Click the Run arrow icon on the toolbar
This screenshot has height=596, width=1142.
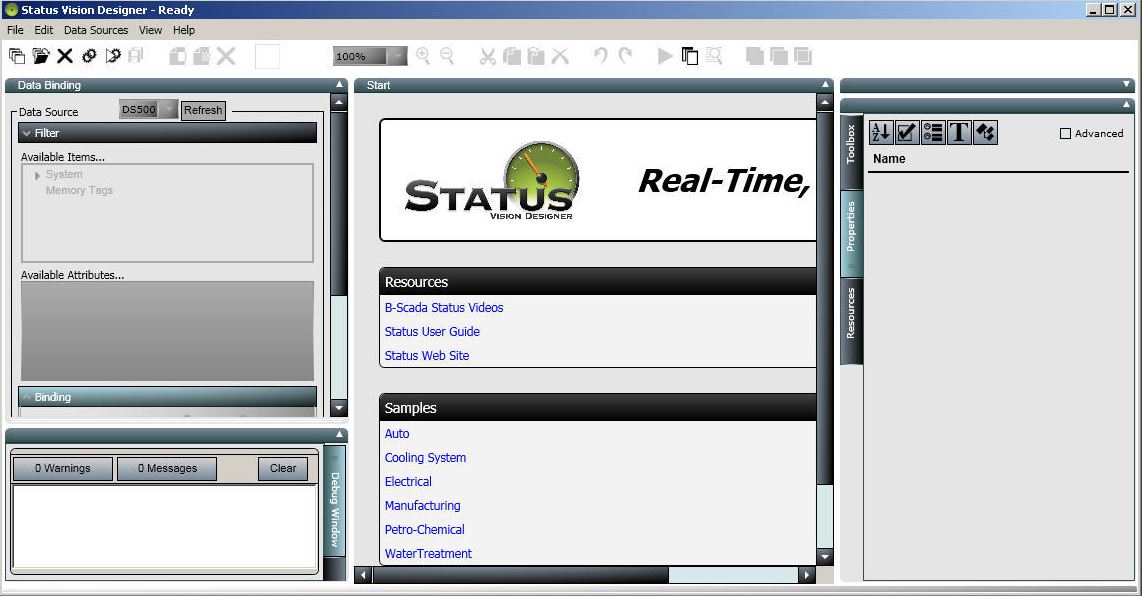click(x=664, y=56)
